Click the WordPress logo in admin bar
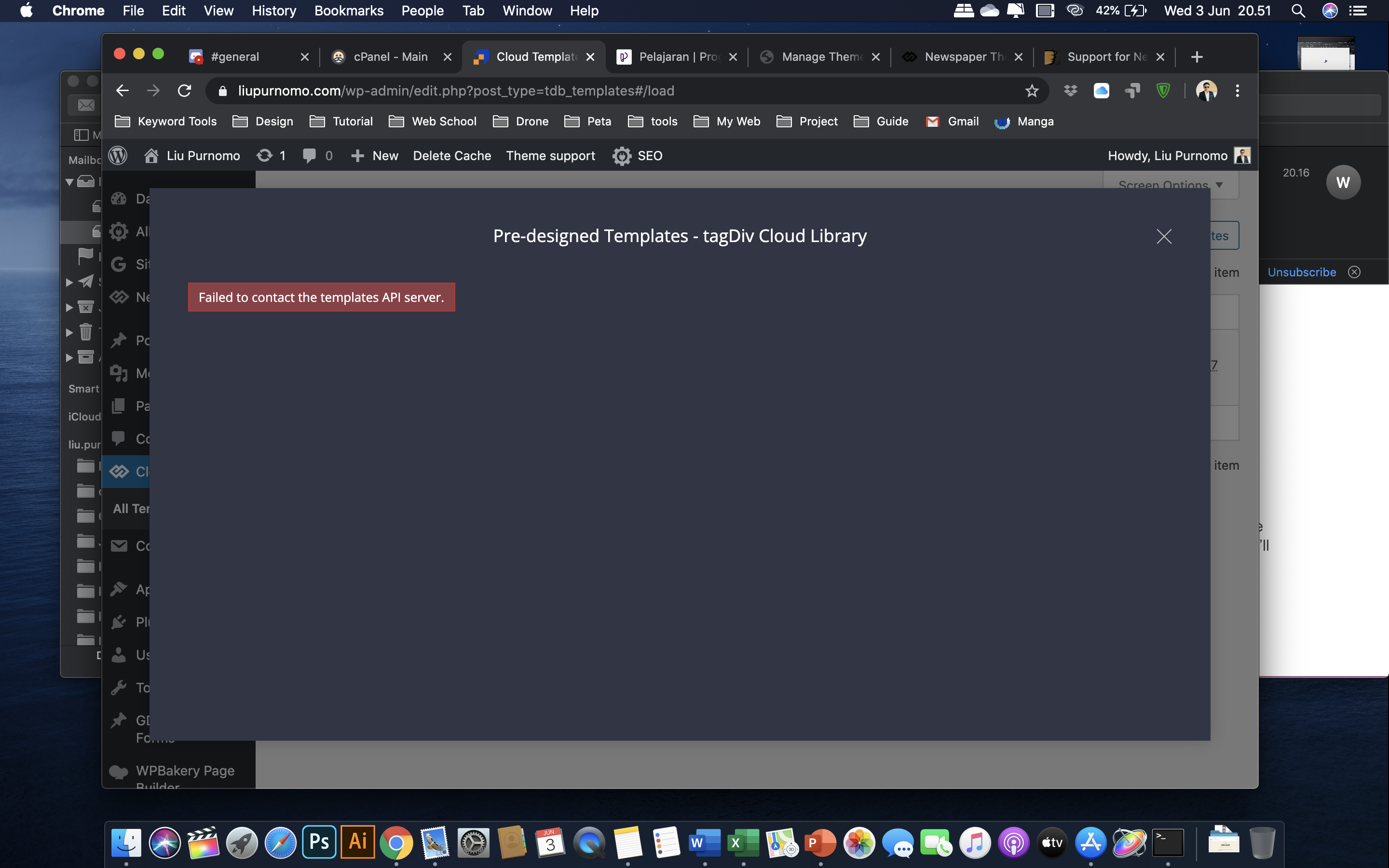 click(x=118, y=156)
